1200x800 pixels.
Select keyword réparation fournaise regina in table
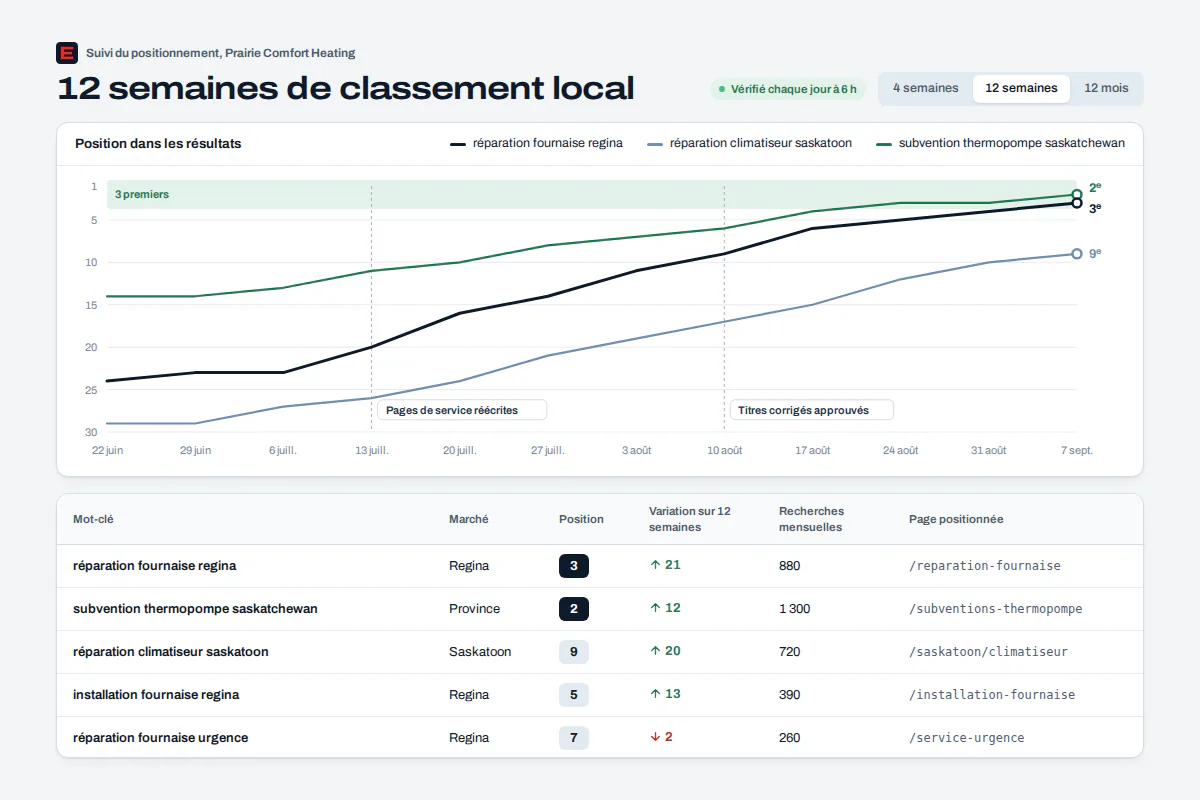(x=155, y=566)
